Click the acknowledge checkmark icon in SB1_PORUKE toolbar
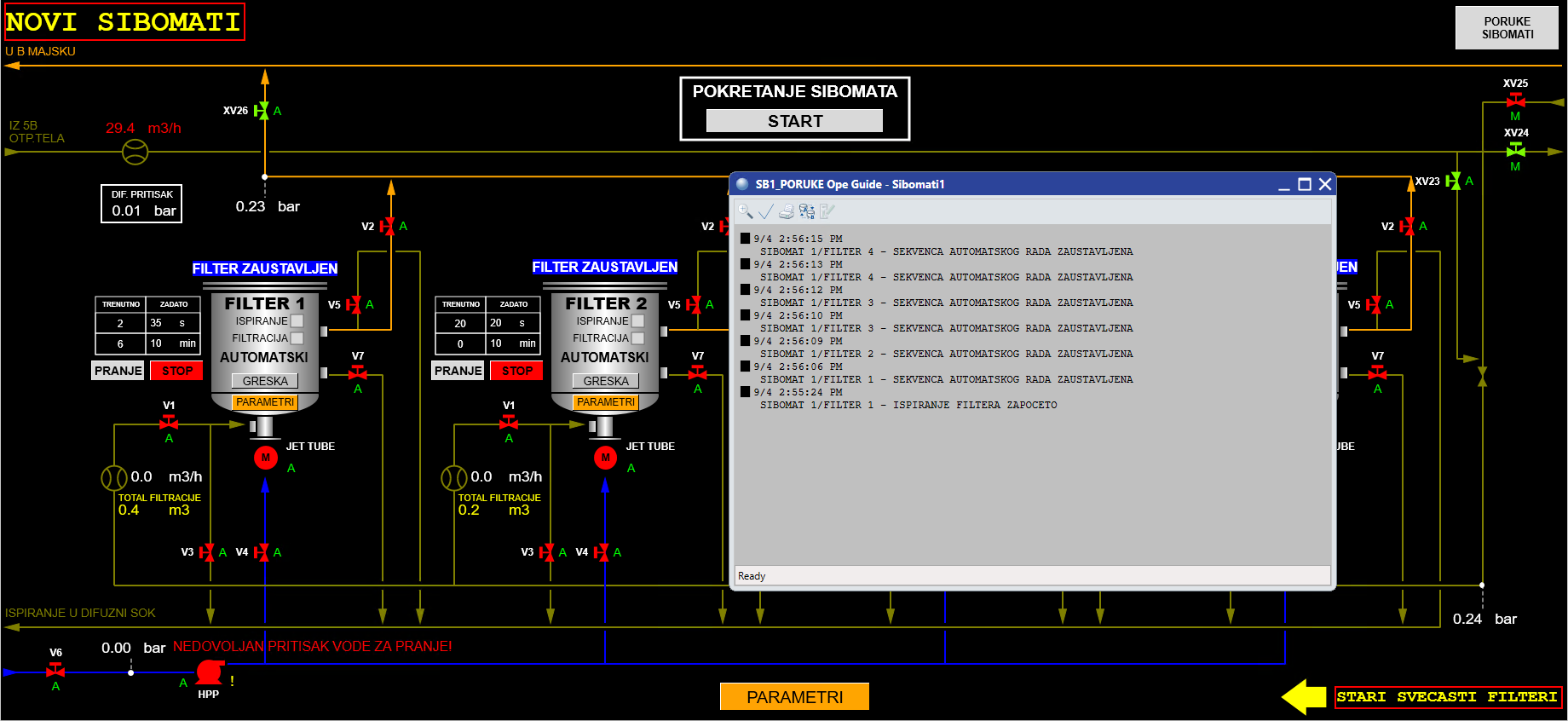Image resolution: width=1568 pixels, height=721 pixels. 766,211
